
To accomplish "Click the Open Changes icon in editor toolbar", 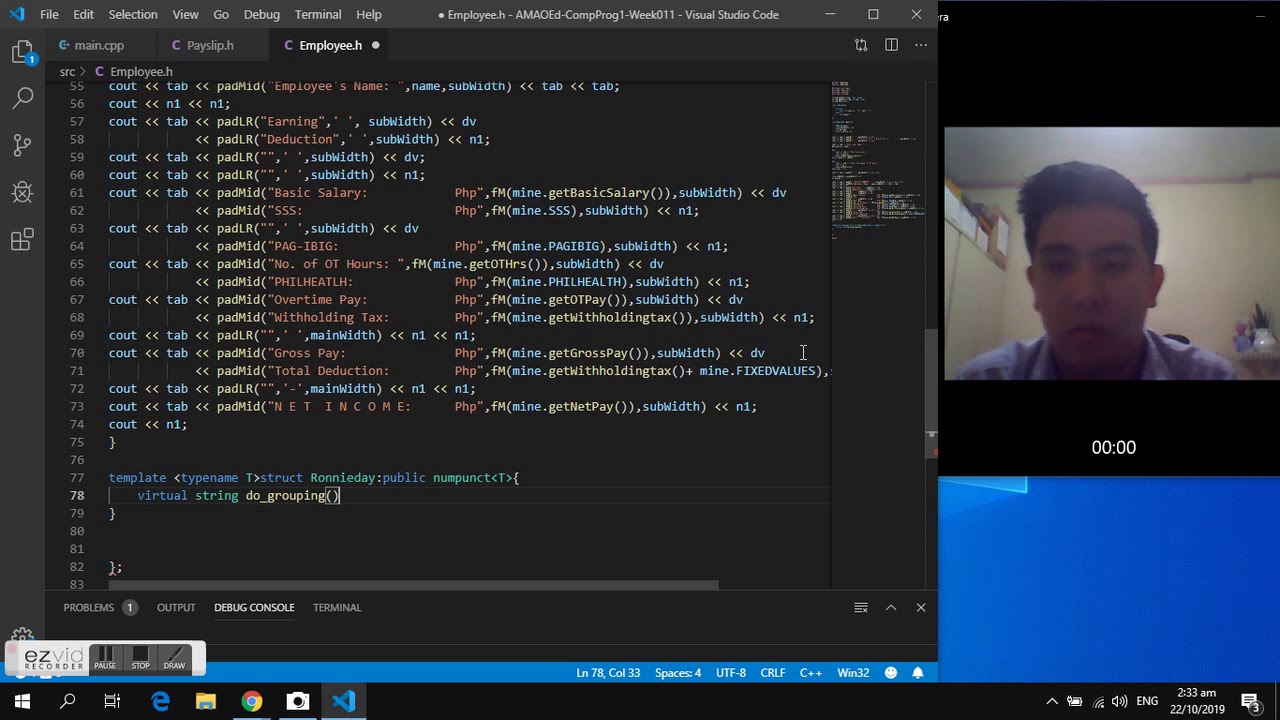I will (861, 45).
